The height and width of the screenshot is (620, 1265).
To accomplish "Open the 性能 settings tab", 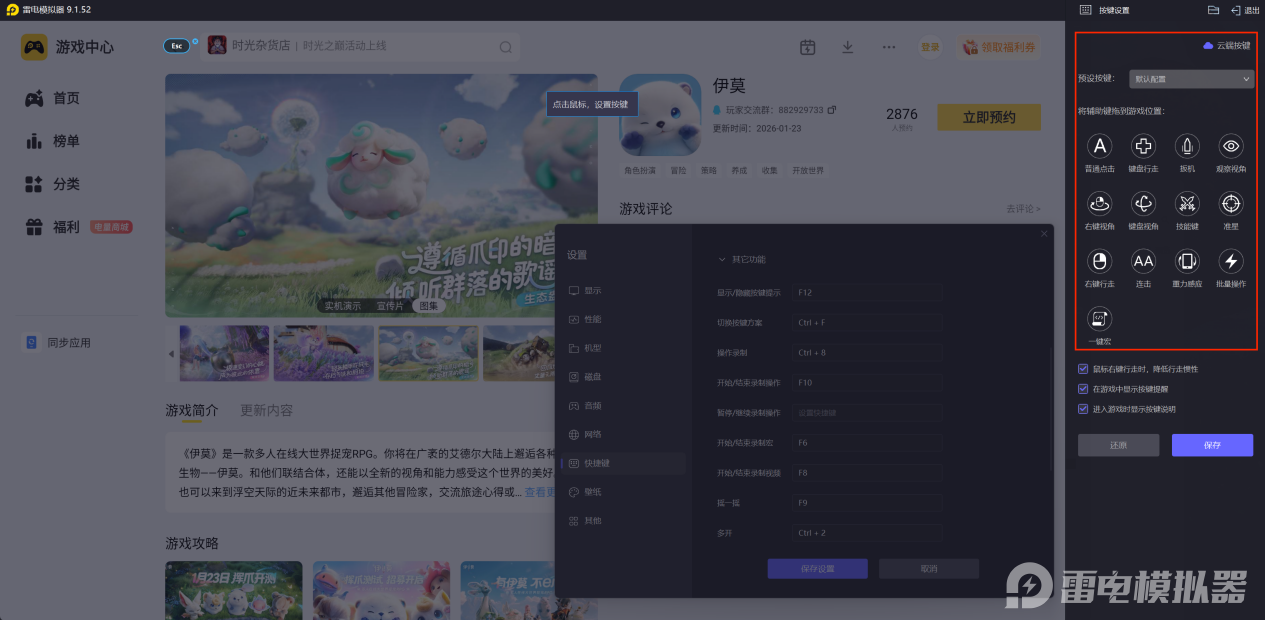I will pos(592,319).
